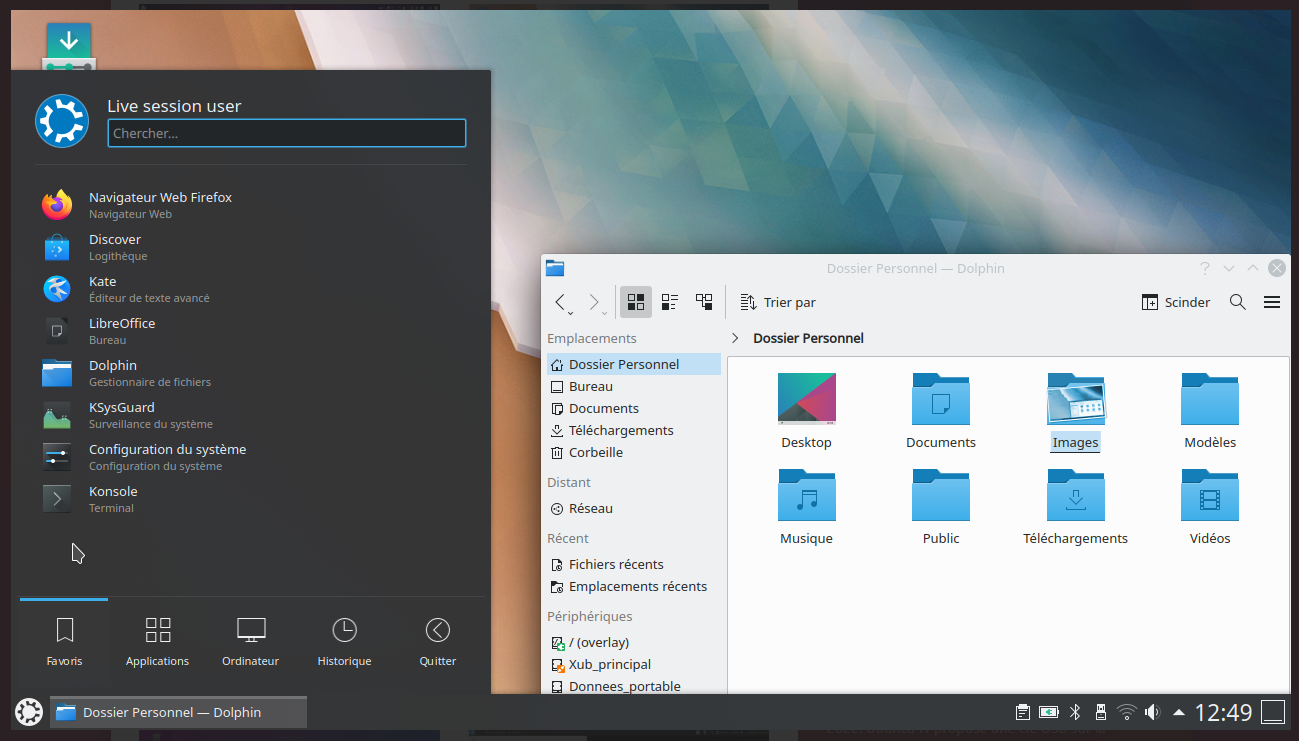Image resolution: width=1299 pixels, height=741 pixels.
Task: Click the 12:49 clock
Action: [1224, 712]
